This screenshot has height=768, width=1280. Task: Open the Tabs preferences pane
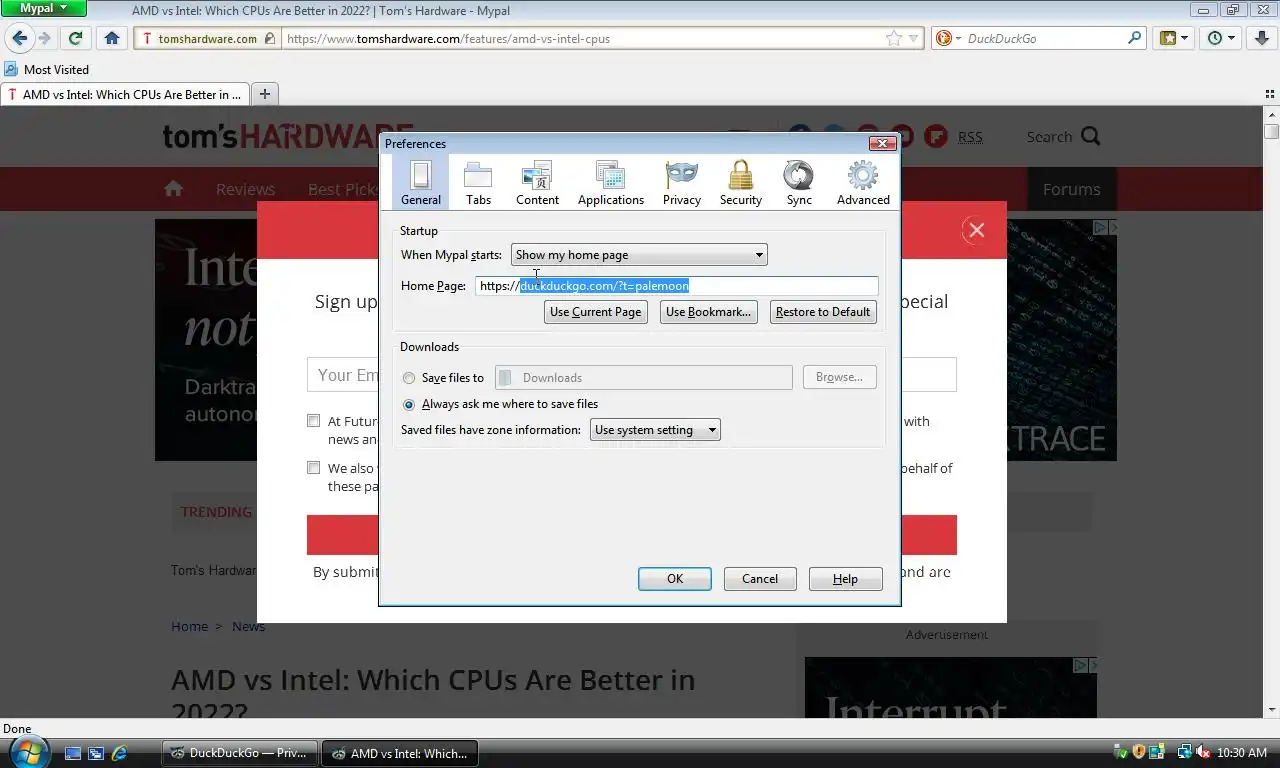coord(478,183)
